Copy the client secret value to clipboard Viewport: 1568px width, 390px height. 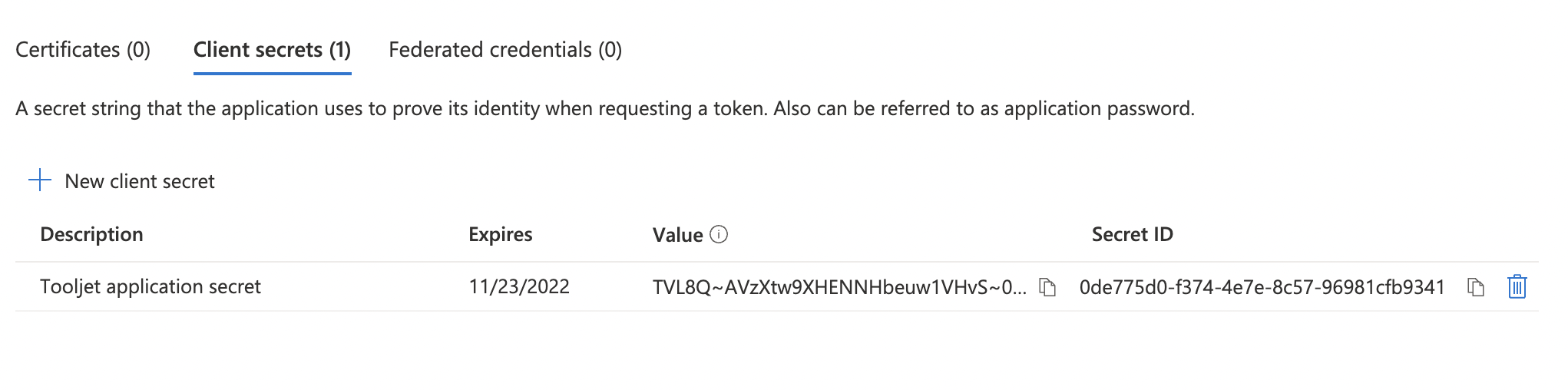pyautogui.click(x=1047, y=287)
